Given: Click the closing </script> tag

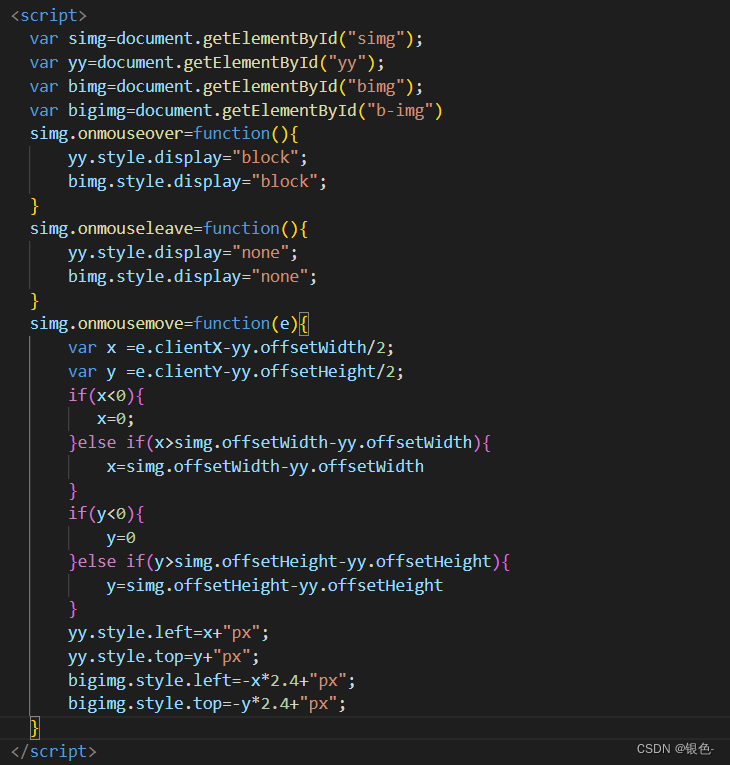Looking at the screenshot, I should pos(54,752).
